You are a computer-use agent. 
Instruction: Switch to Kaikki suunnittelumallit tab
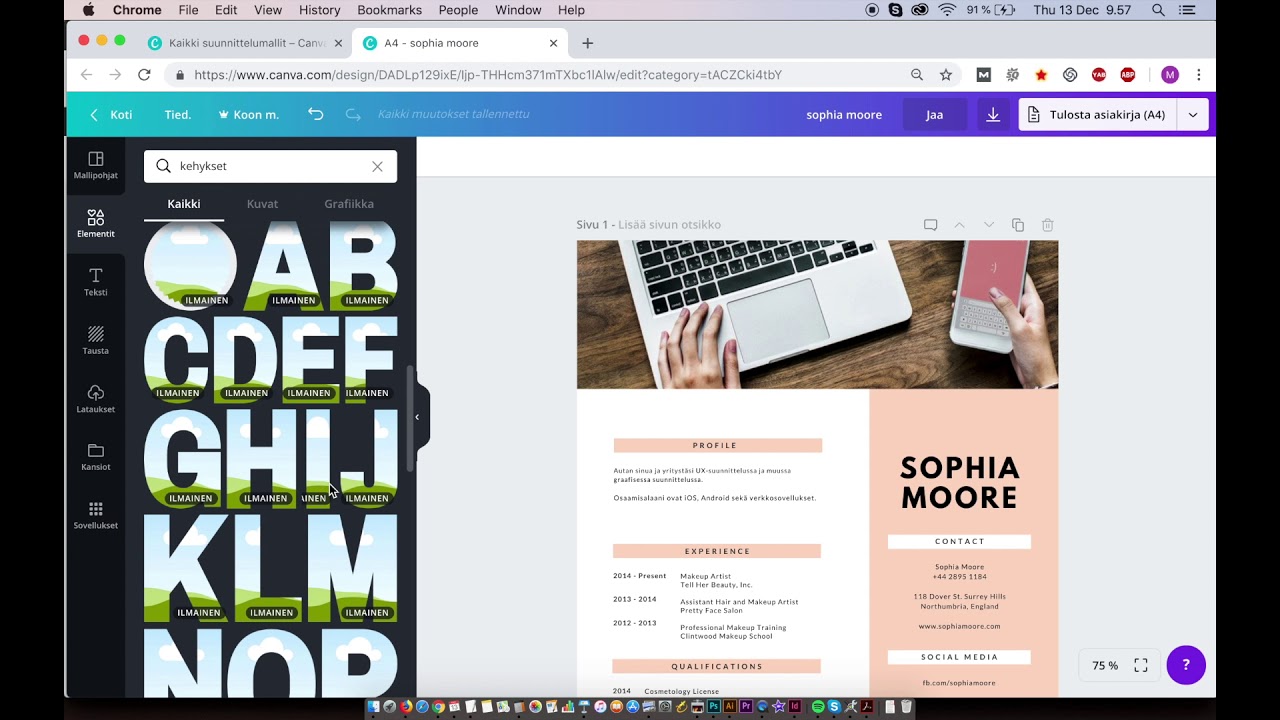[245, 43]
